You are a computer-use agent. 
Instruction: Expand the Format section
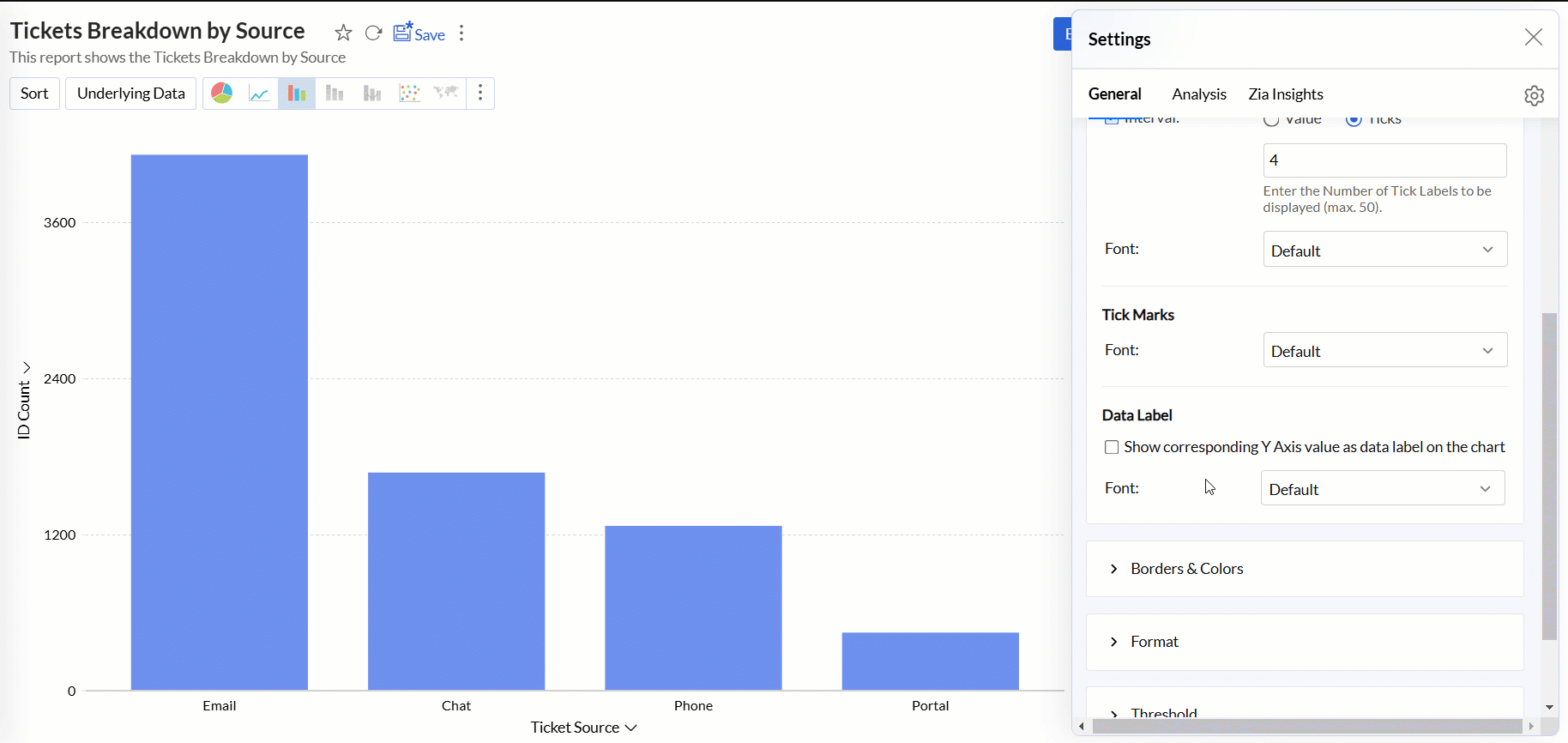point(1155,642)
